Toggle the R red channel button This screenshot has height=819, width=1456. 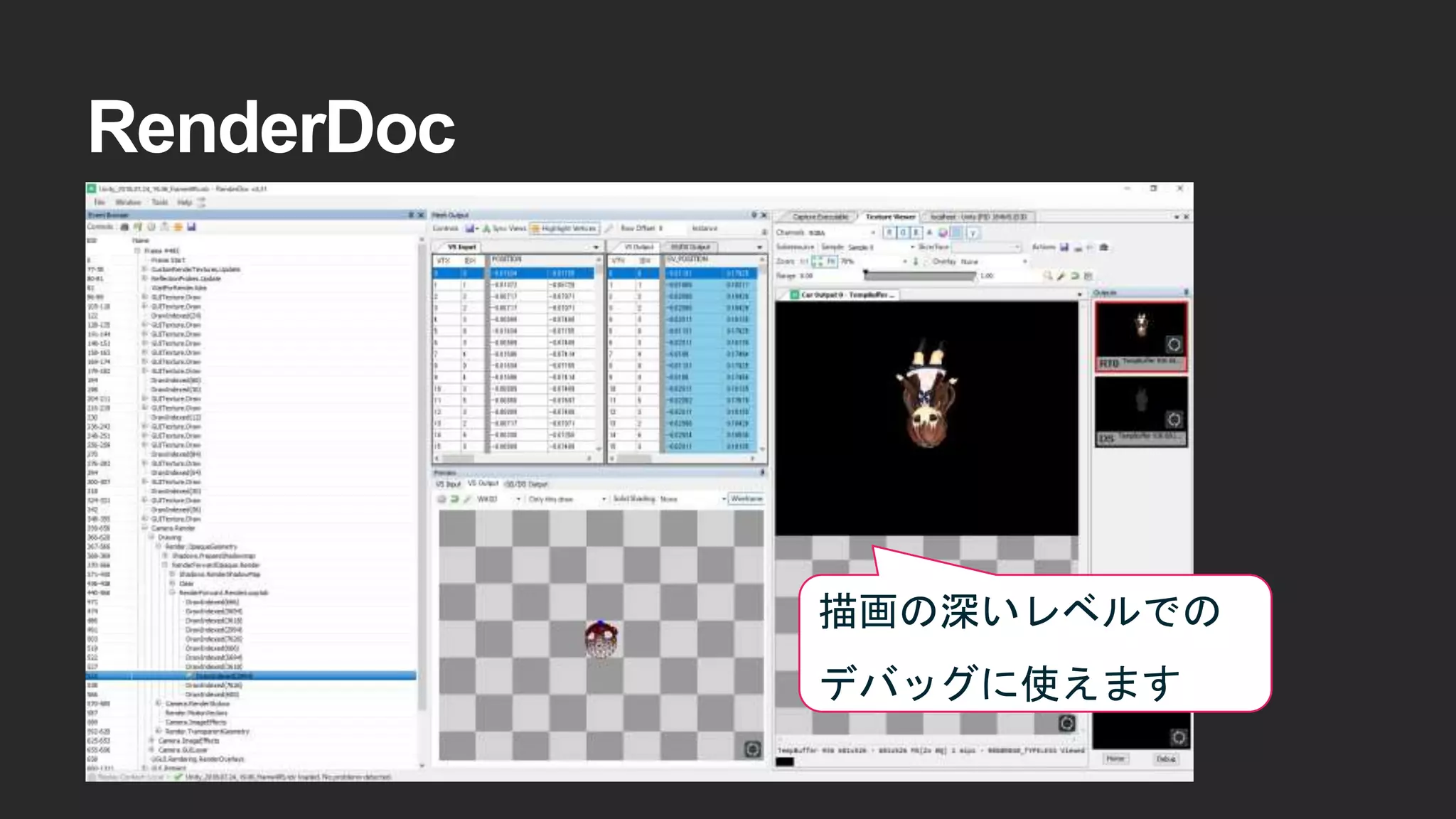click(889, 232)
